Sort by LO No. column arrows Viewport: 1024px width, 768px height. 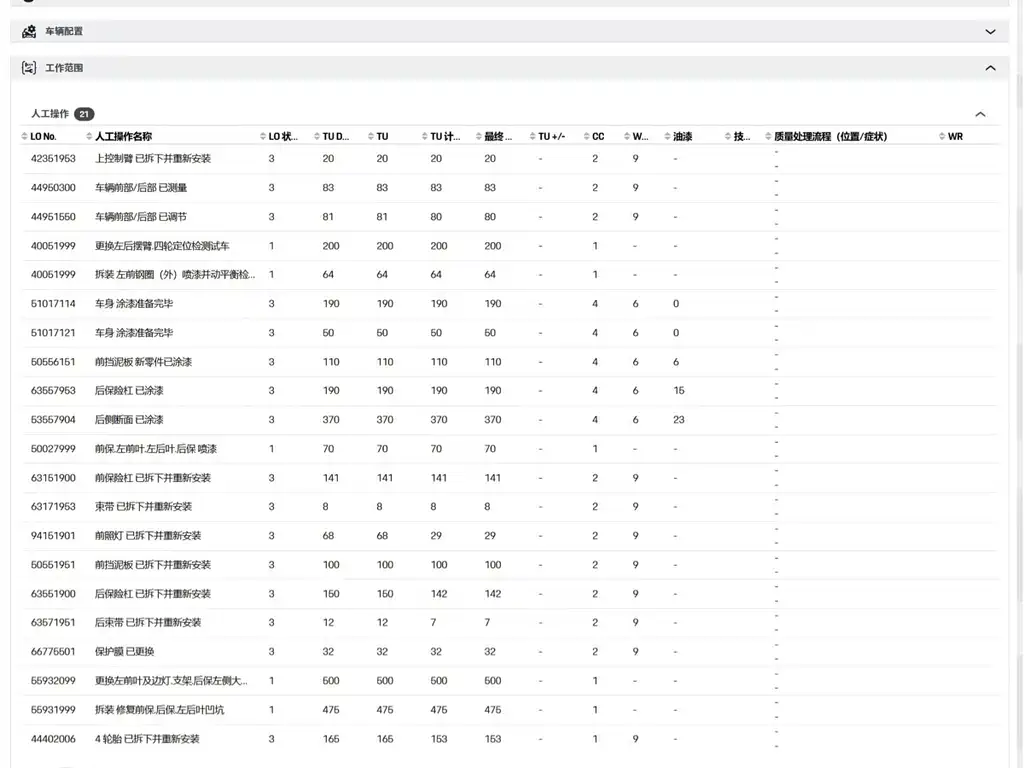(x=24, y=136)
